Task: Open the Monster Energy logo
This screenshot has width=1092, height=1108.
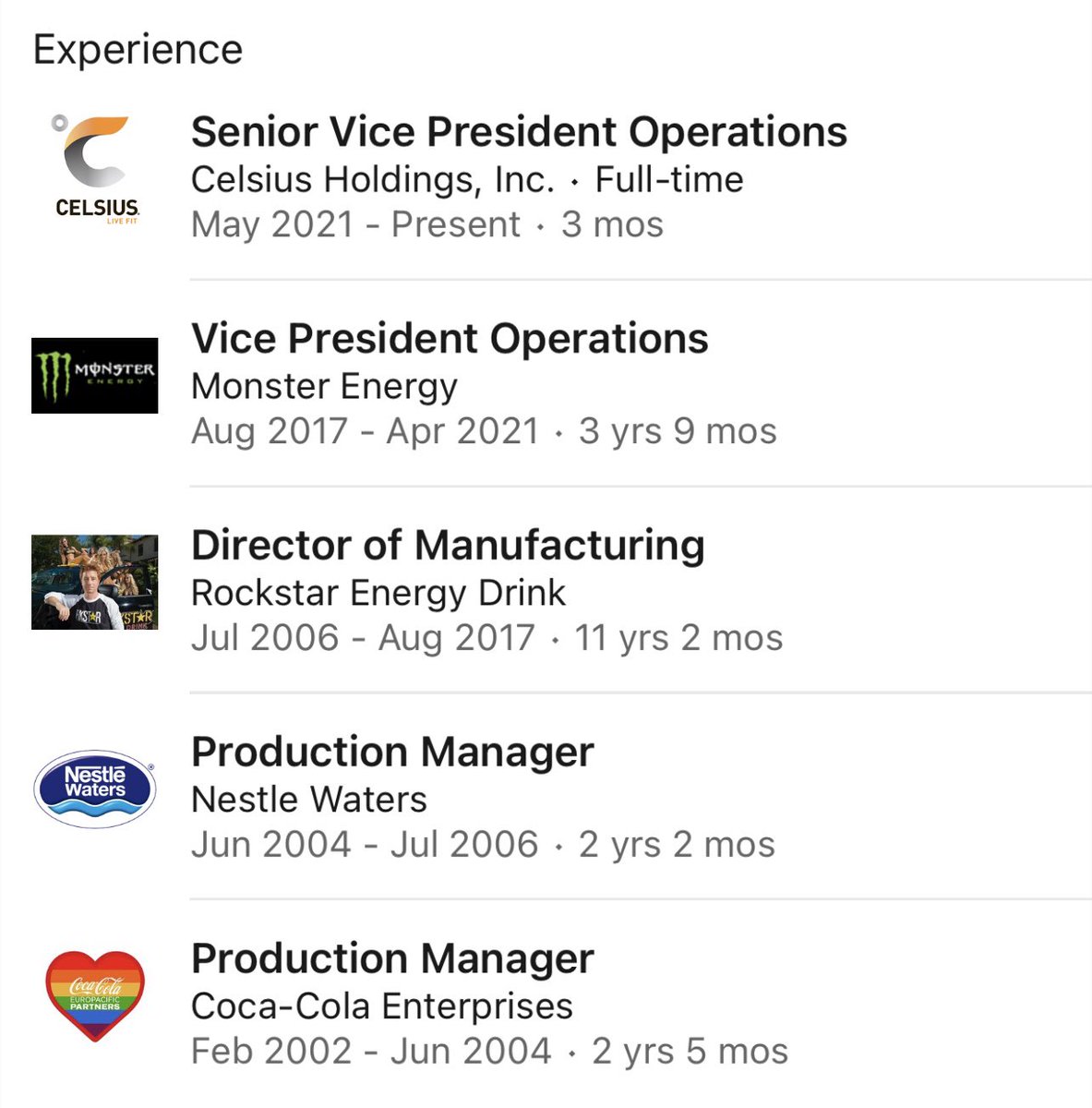Action: [95, 375]
